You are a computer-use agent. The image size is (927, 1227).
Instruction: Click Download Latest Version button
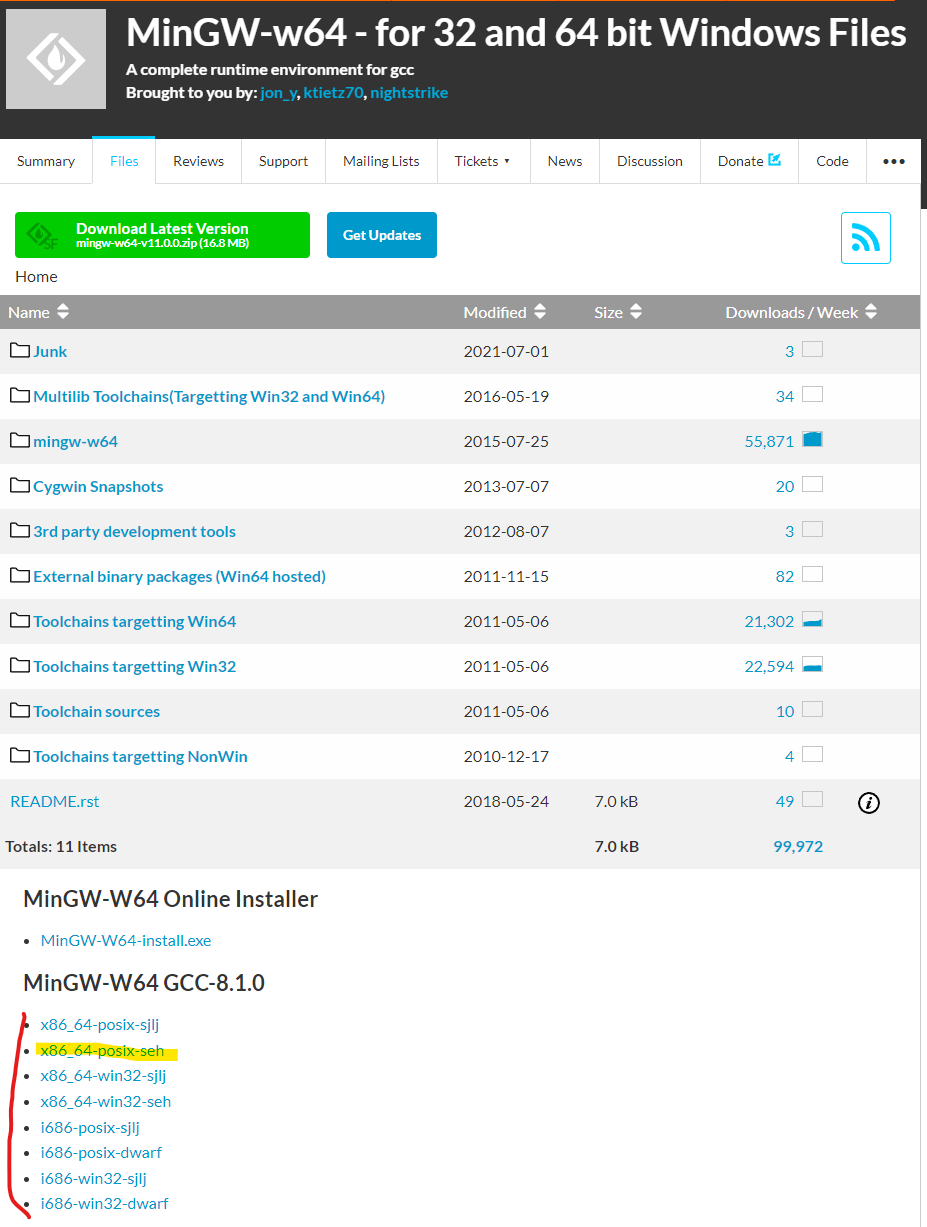(x=162, y=235)
